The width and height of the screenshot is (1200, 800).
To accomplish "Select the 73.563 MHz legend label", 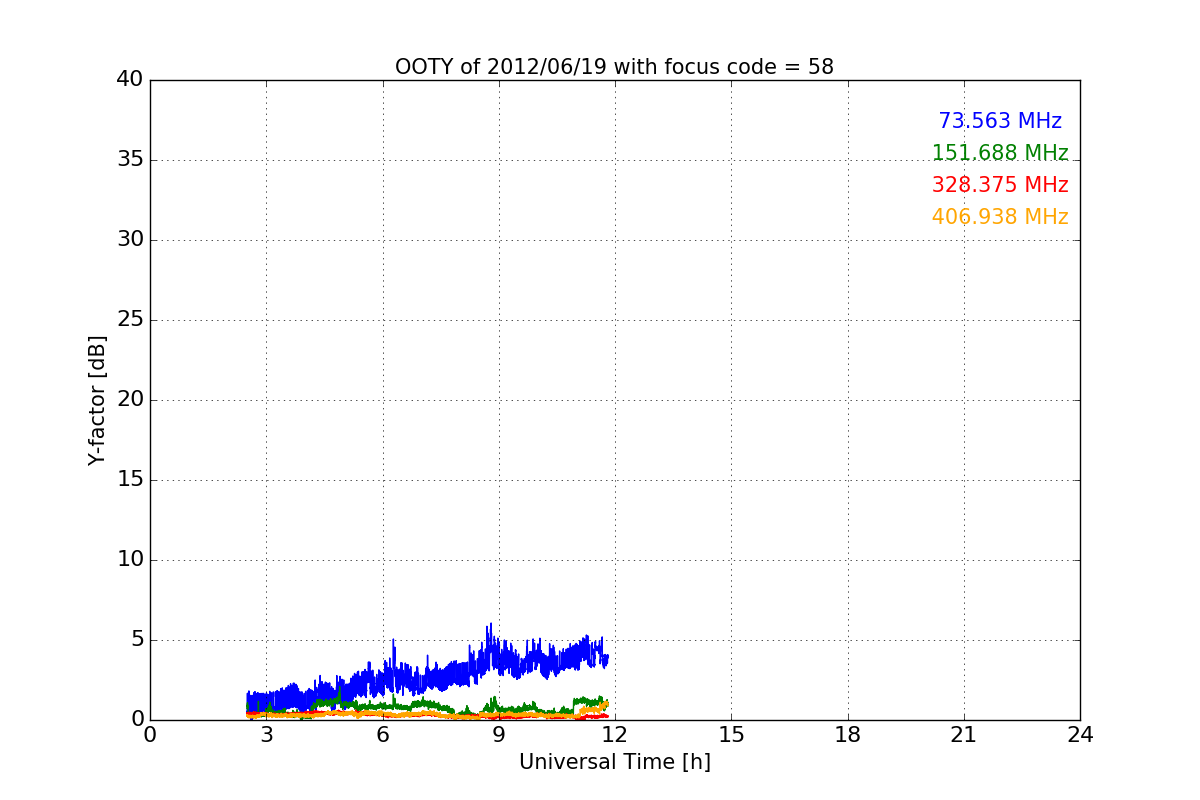I will (1000, 121).
